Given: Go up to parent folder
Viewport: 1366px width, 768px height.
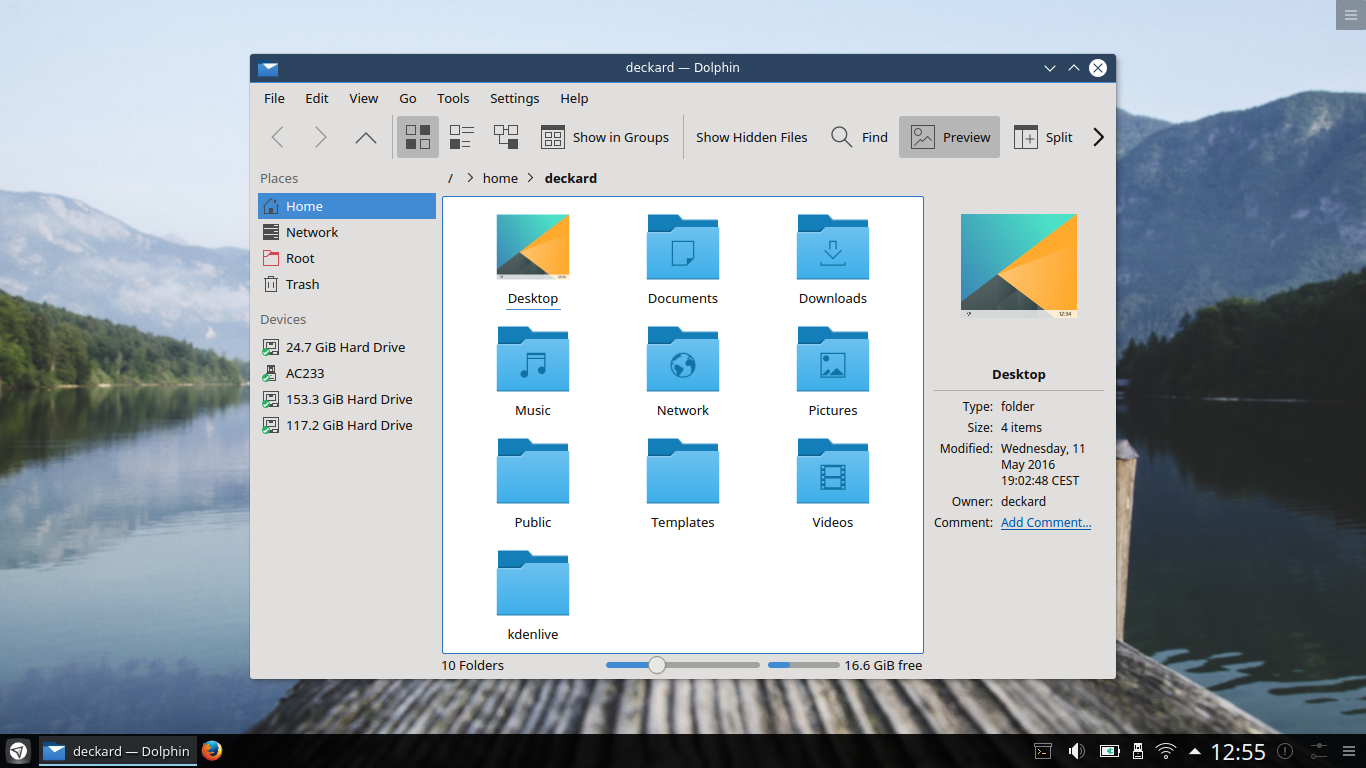Looking at the screenshot, I should (366, 137).
